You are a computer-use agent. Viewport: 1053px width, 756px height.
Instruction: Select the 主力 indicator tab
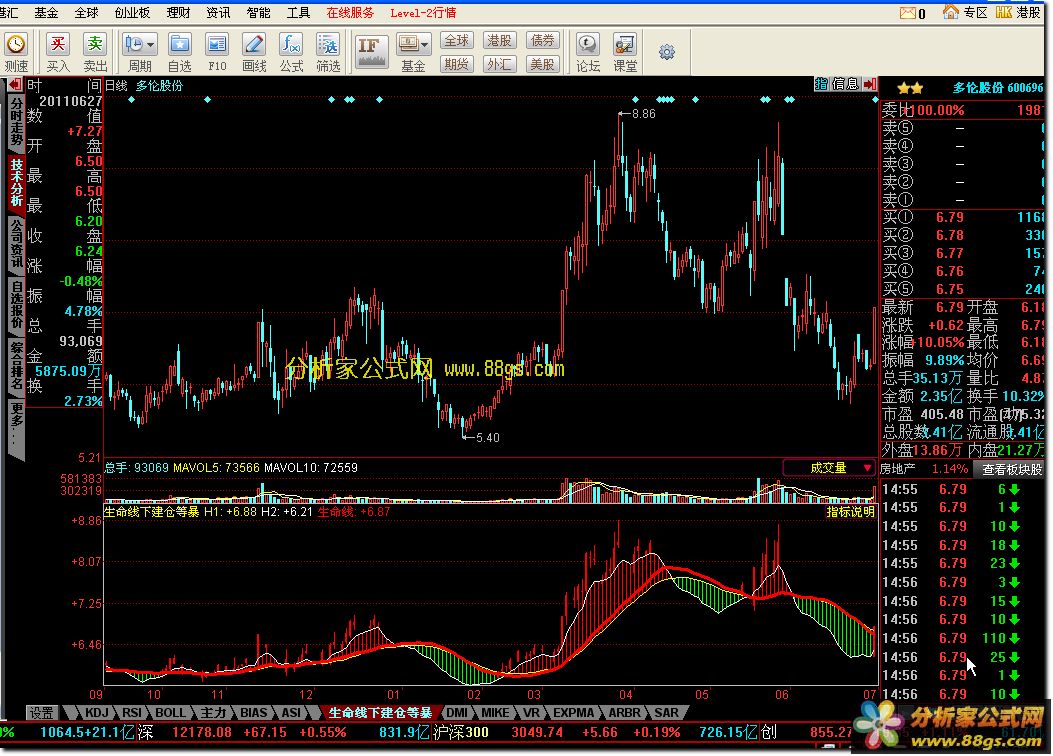(x=213, y=712)
